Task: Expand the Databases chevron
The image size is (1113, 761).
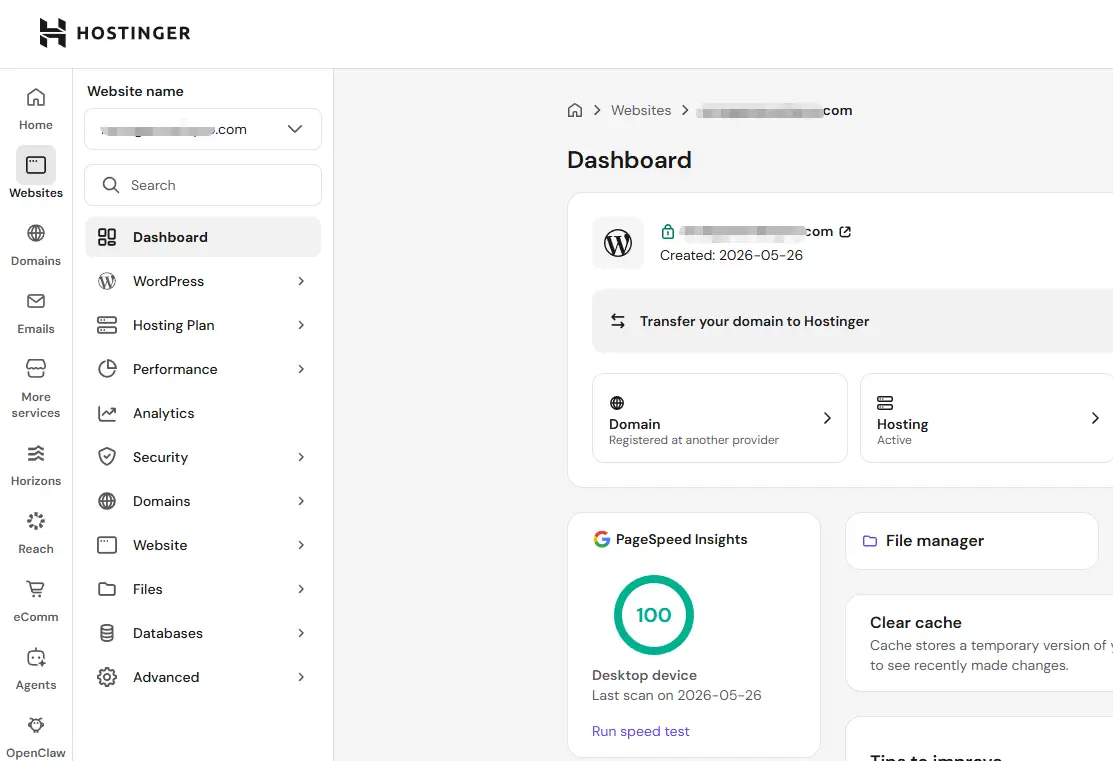Action: (x=301, y=633)
